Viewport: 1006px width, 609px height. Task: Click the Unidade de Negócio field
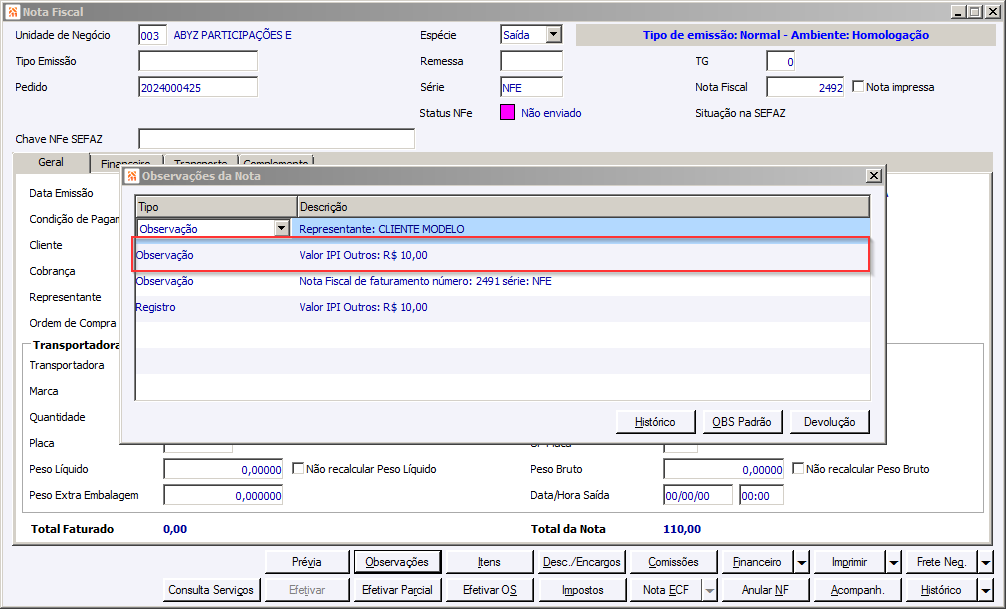click(x=153, y=35)
